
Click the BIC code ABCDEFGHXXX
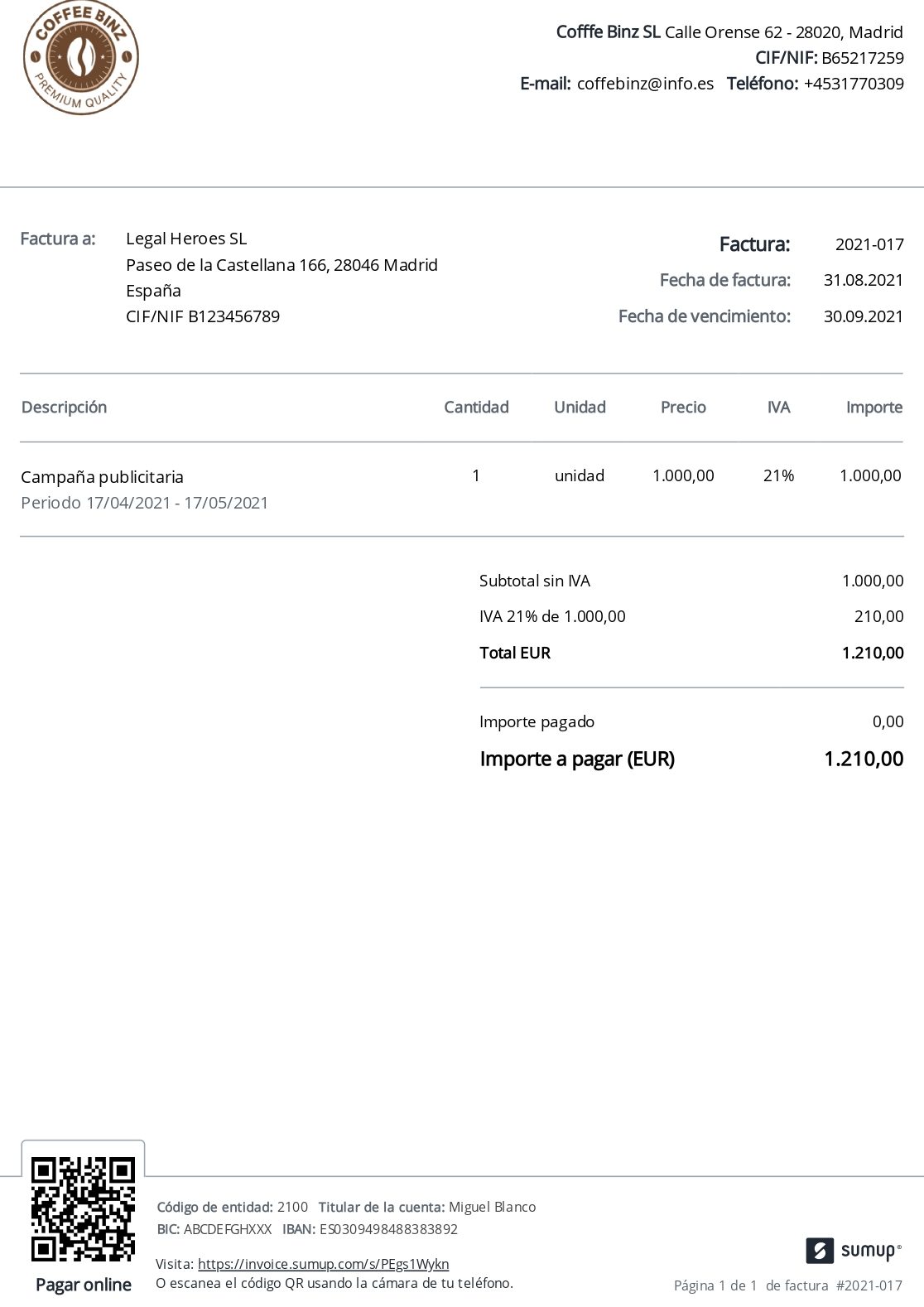click(x=228, y=1229)
